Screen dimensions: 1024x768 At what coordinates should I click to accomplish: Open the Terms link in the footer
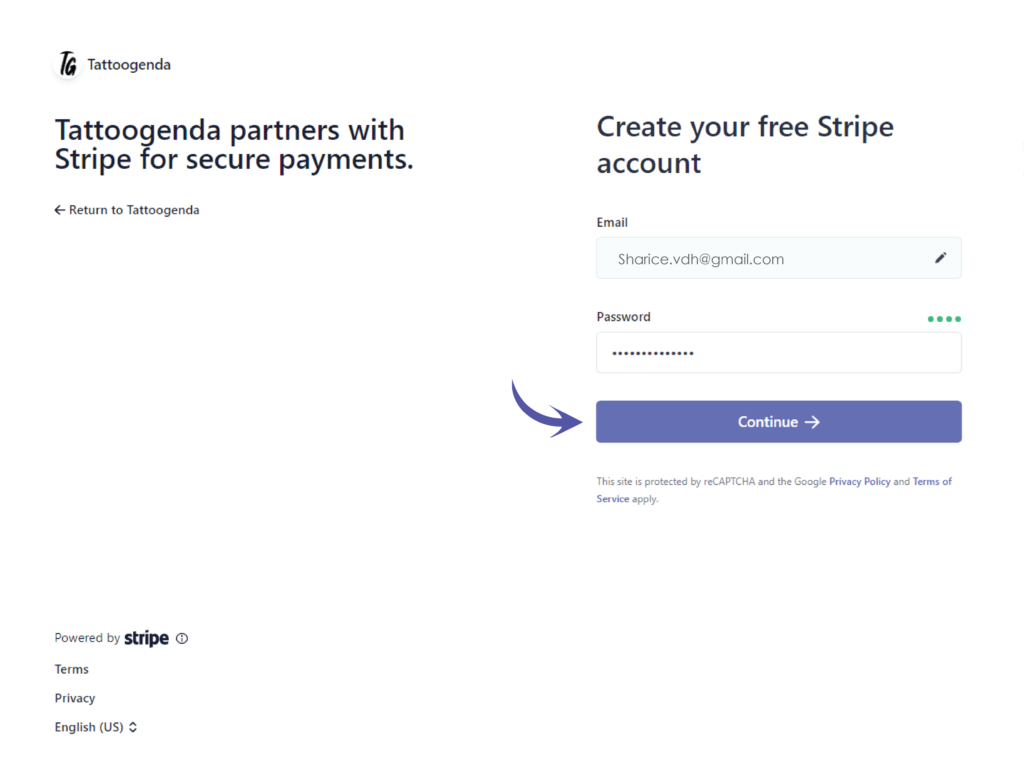tap(71, 669)
